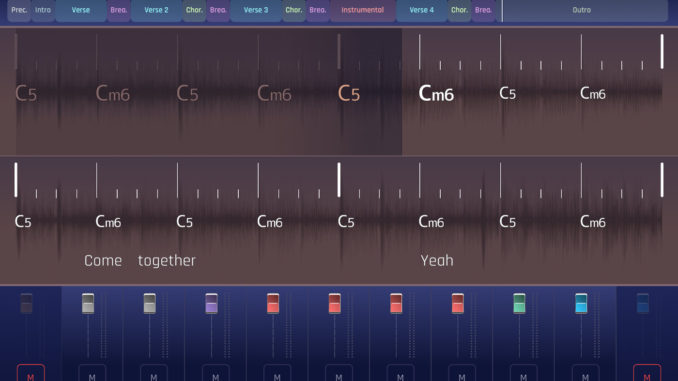
Task: Mute the cyan fader channel
Action: pyautogui.click(x=585, y=374)
